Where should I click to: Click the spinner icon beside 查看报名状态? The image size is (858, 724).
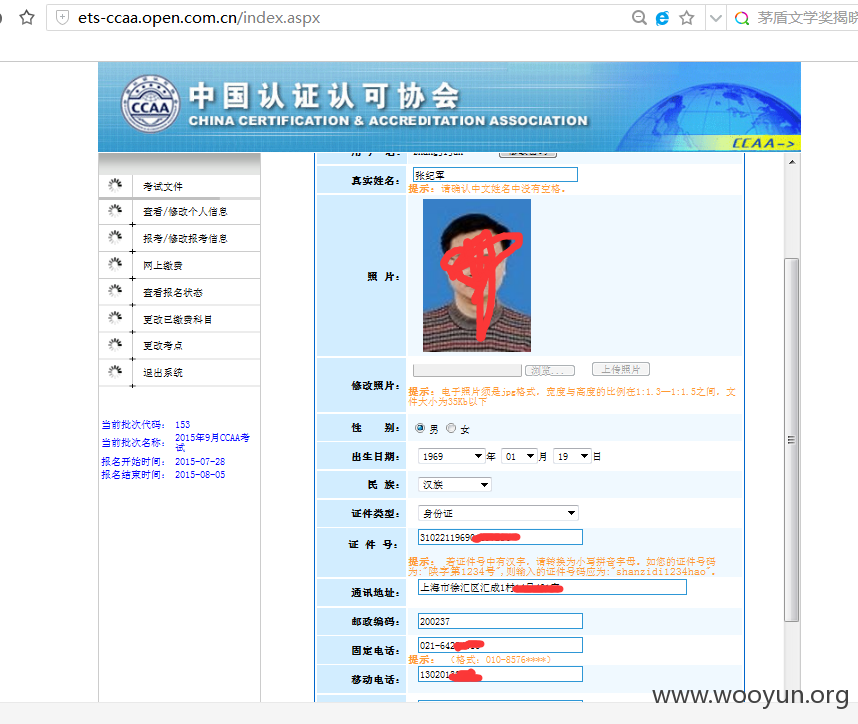(115, 291)
